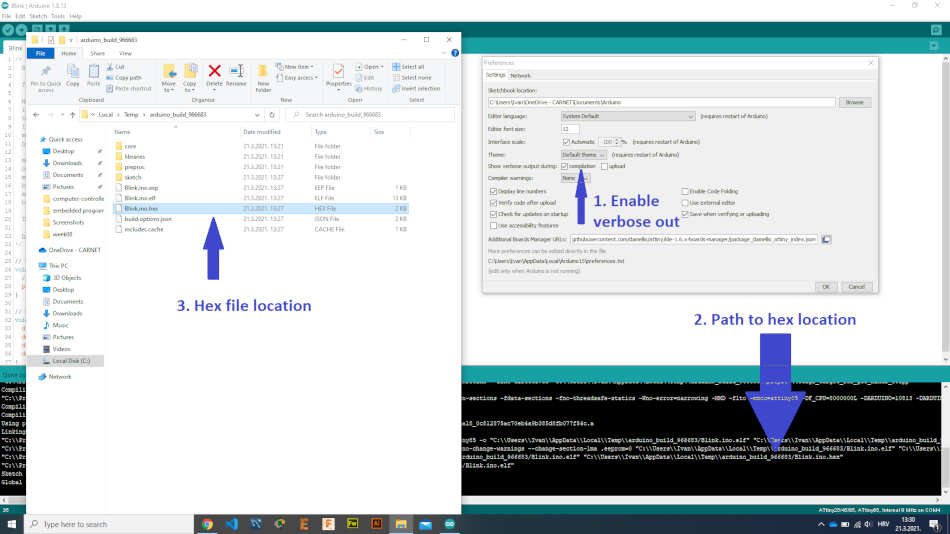The height and width of the screenshot is (534, 950).
Task: Expand the Copy to dropdown
Action: (x=190, y=87)
